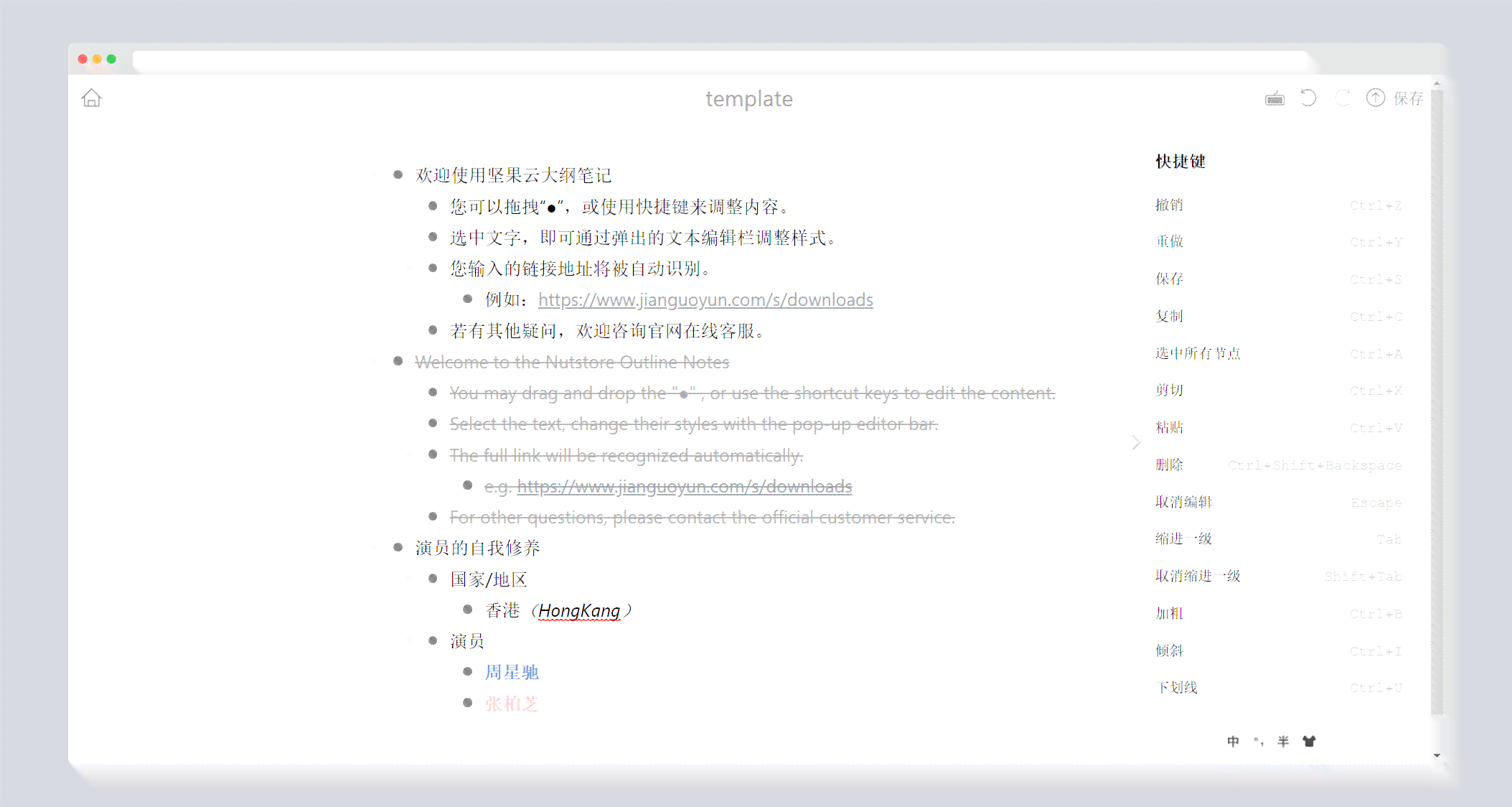Click the bullet before 例如

pyautogui.click(x=467, y=299)
